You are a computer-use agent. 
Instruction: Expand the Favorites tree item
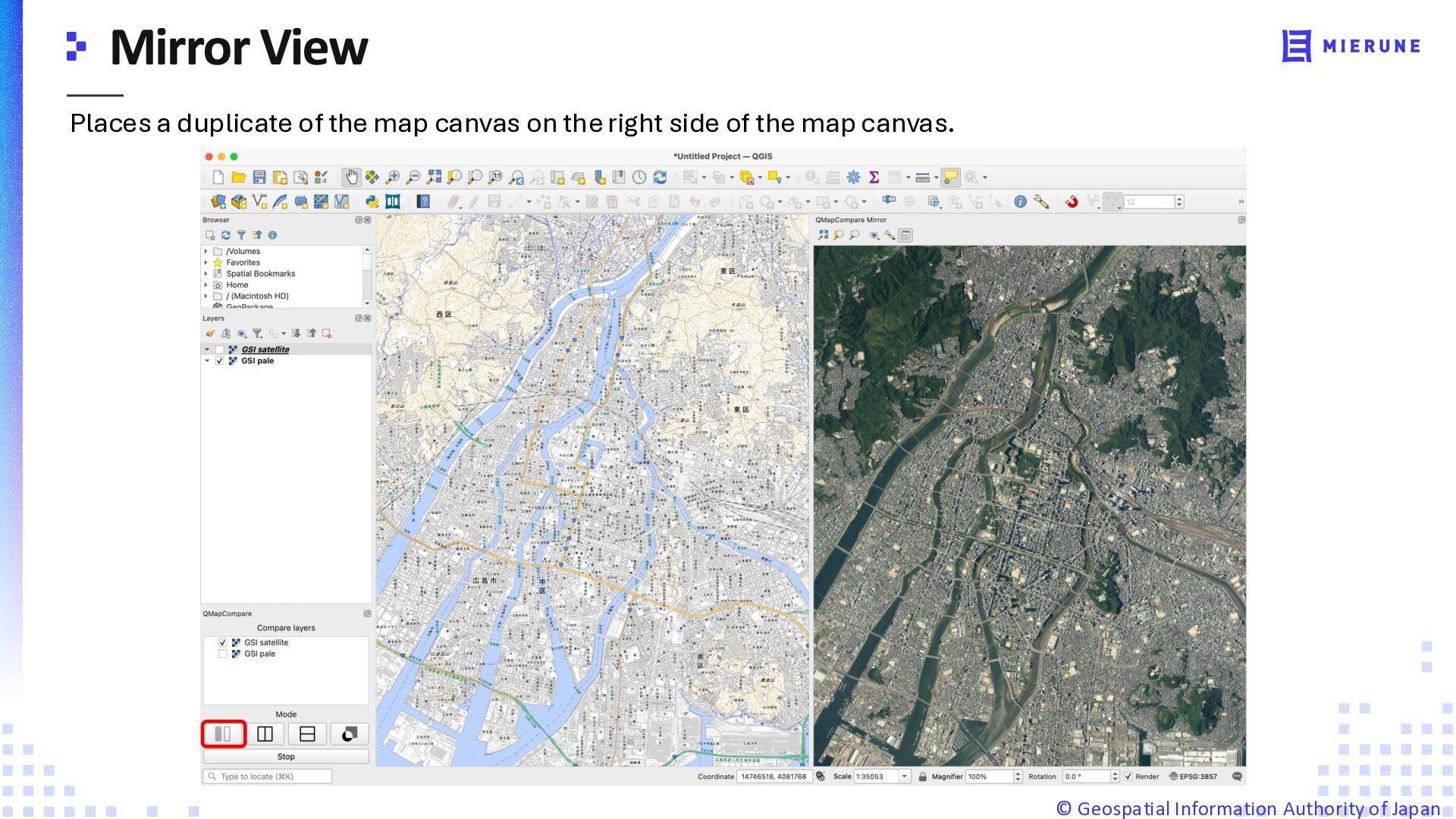(206, 262)
